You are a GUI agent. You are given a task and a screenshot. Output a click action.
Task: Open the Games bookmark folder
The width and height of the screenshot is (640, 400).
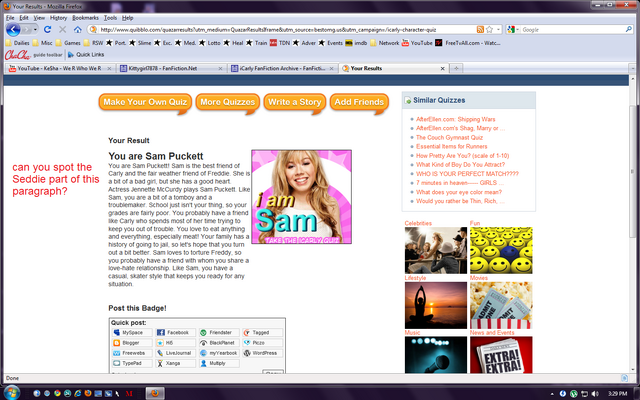(x=68, y=43)
